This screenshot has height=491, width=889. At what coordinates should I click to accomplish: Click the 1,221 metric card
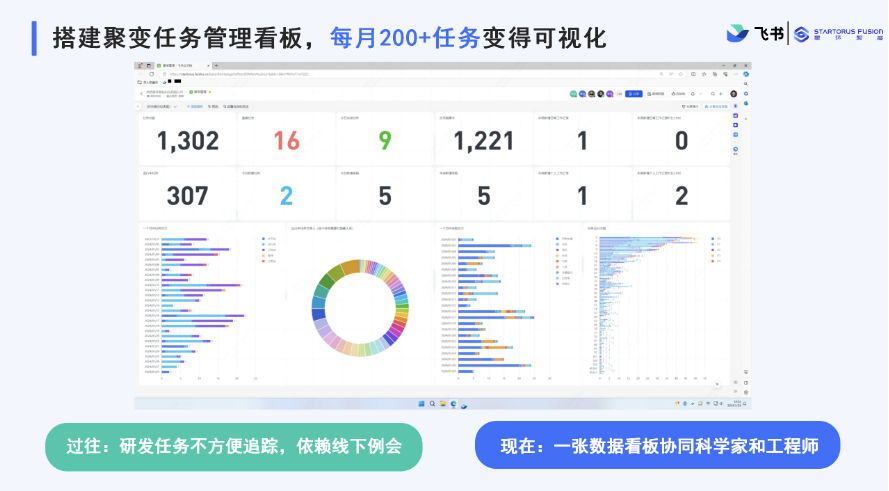coord(483,141)
